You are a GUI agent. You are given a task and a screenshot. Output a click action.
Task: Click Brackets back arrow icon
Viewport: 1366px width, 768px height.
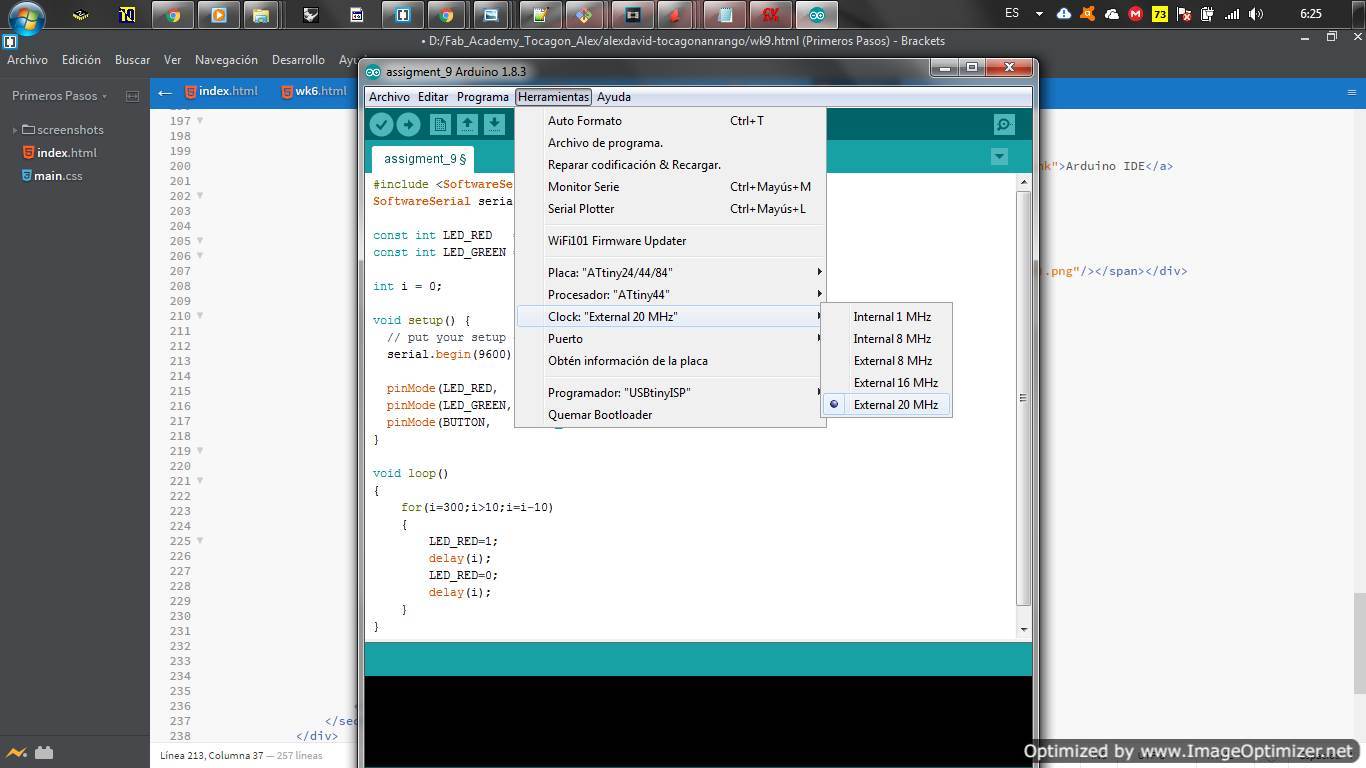pyautogui.click(x=165, y=93)
